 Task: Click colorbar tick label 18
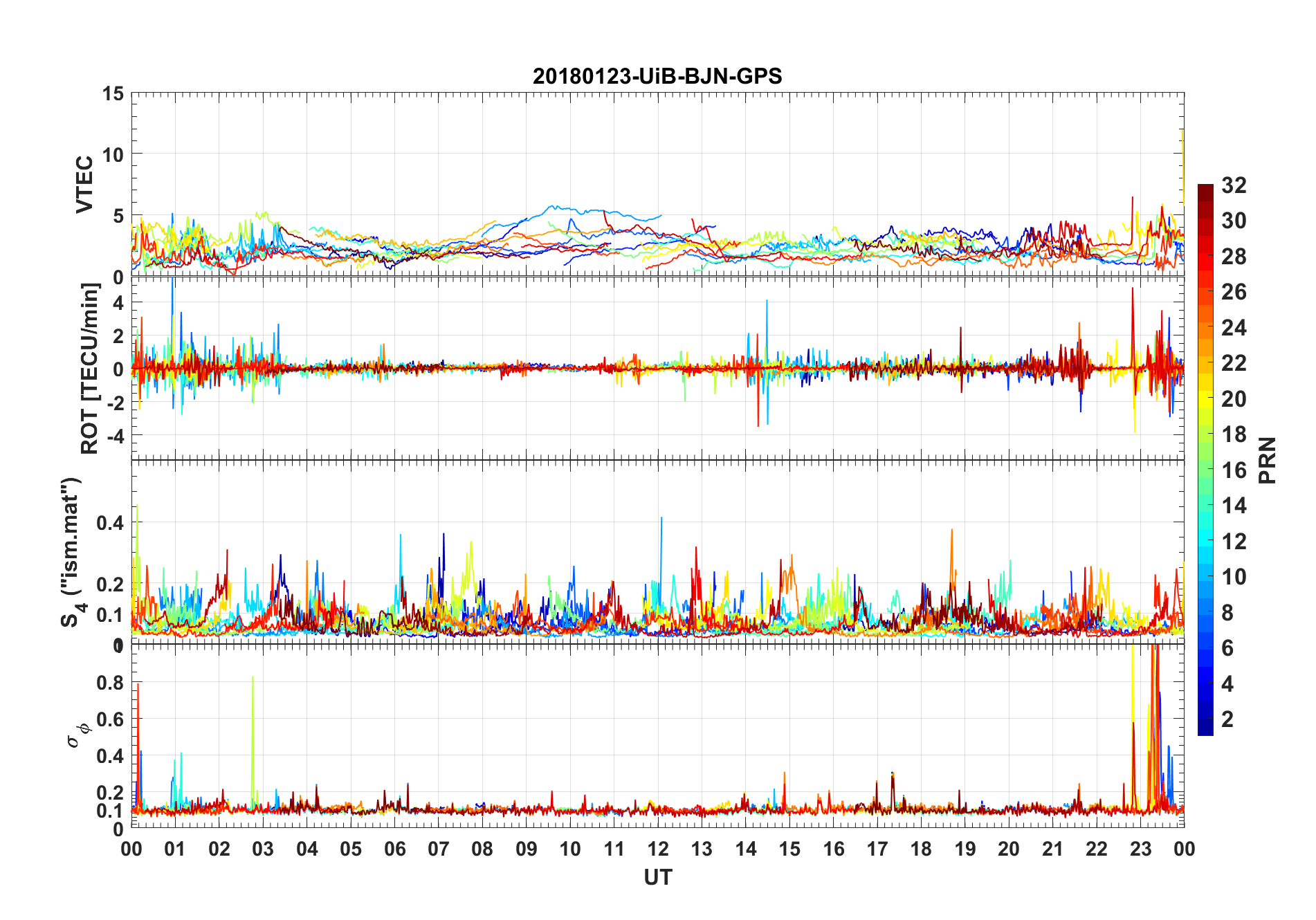point(1234,434)
